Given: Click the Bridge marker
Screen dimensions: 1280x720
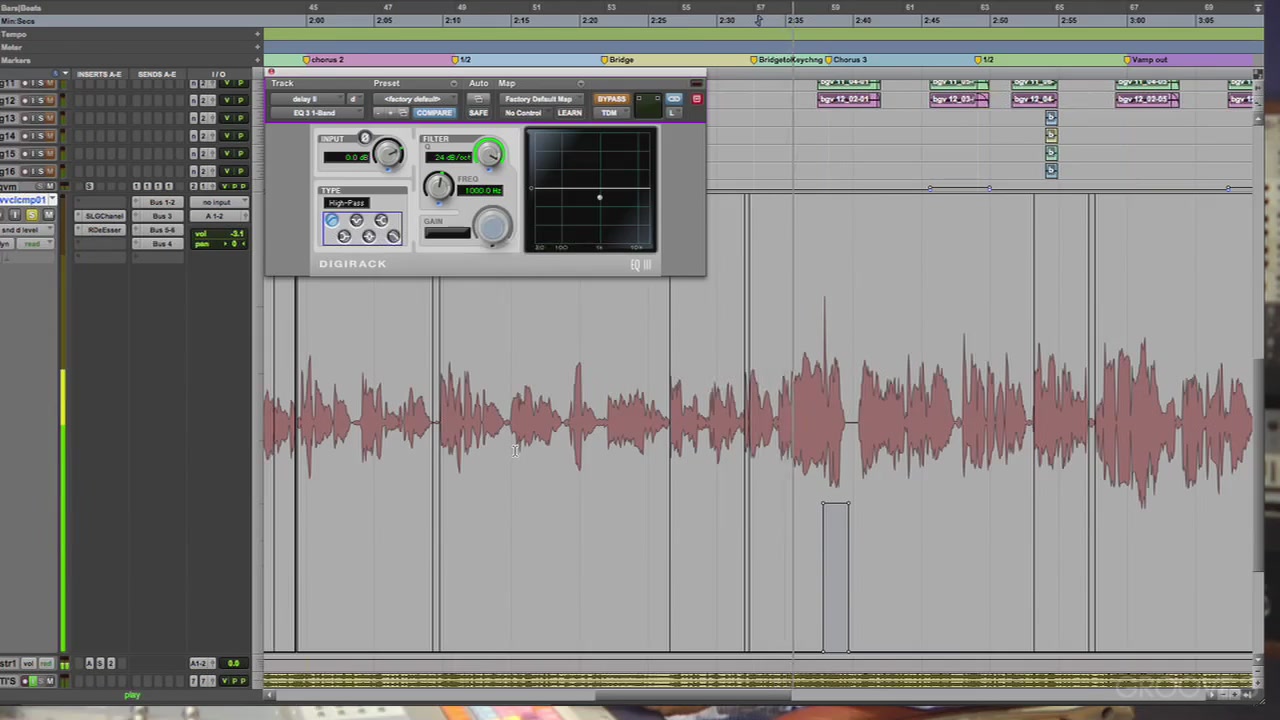Looking at the screenshot, I should (617, 60).
